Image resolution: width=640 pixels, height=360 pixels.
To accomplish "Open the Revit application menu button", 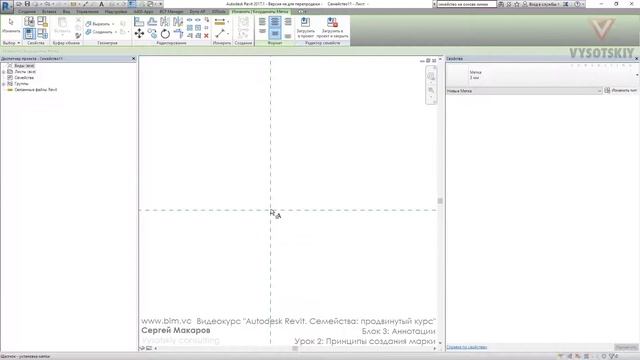I will 7,7.
